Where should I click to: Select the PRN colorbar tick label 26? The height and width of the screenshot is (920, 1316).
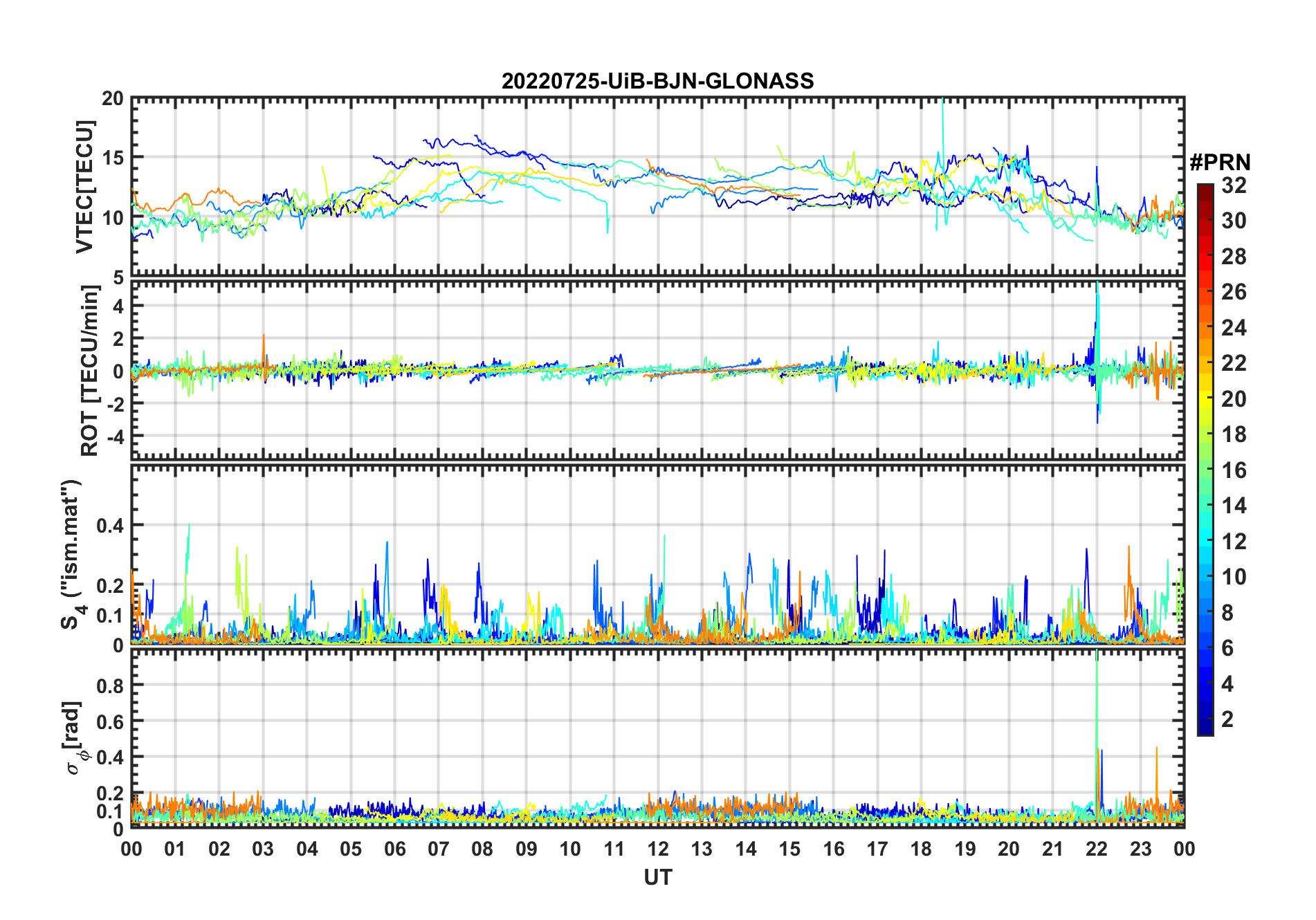[1234, 292]
